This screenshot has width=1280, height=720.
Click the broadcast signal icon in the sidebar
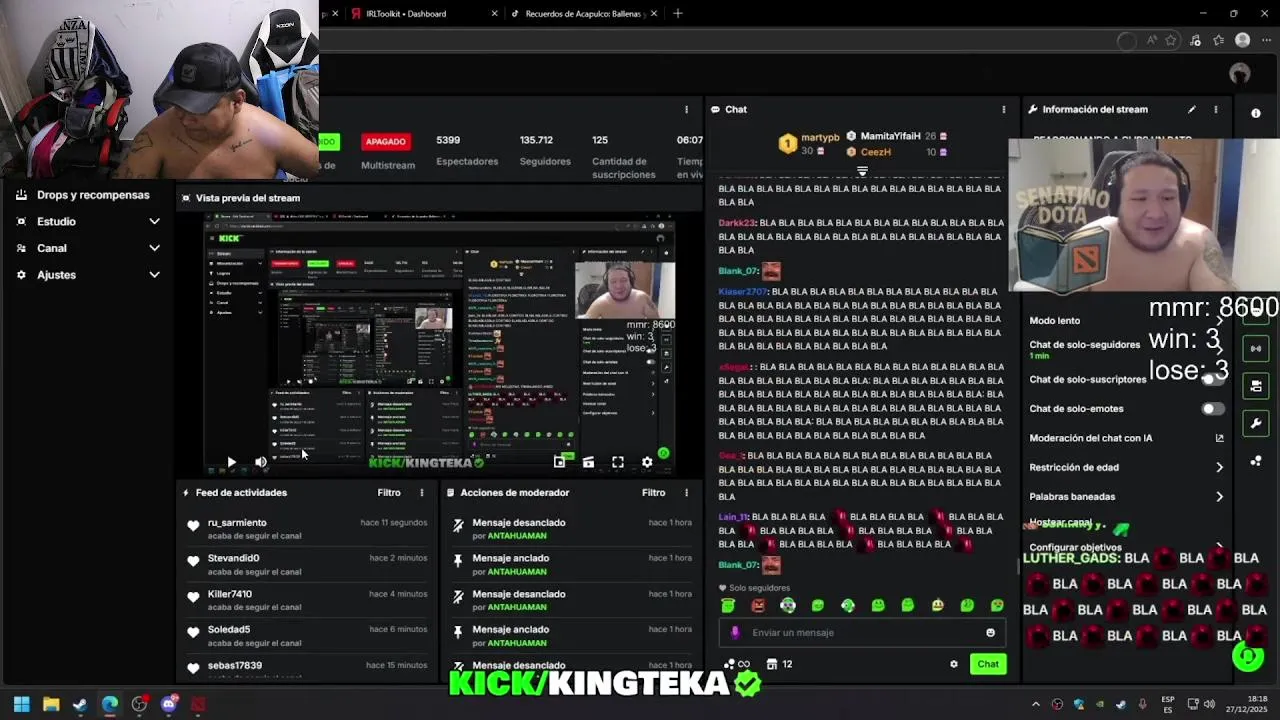coord(1256,348)
